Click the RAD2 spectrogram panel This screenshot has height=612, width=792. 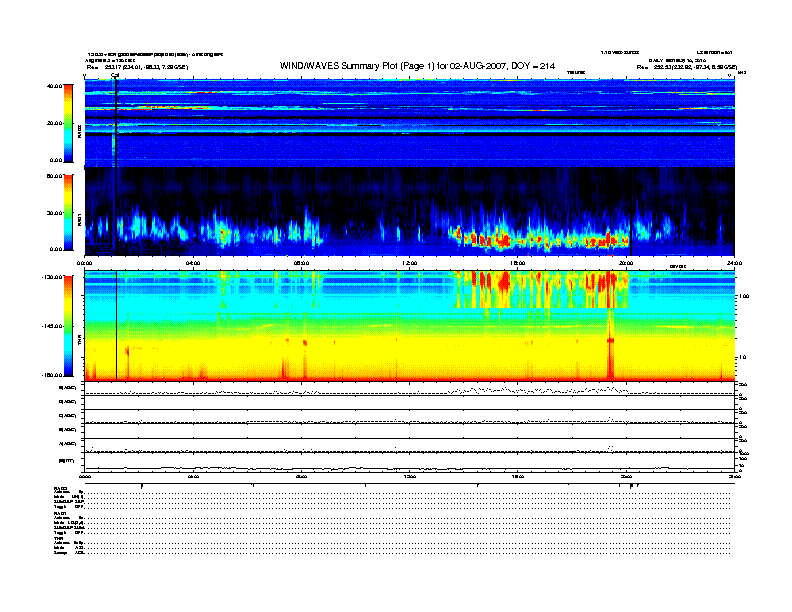(410, 123)
